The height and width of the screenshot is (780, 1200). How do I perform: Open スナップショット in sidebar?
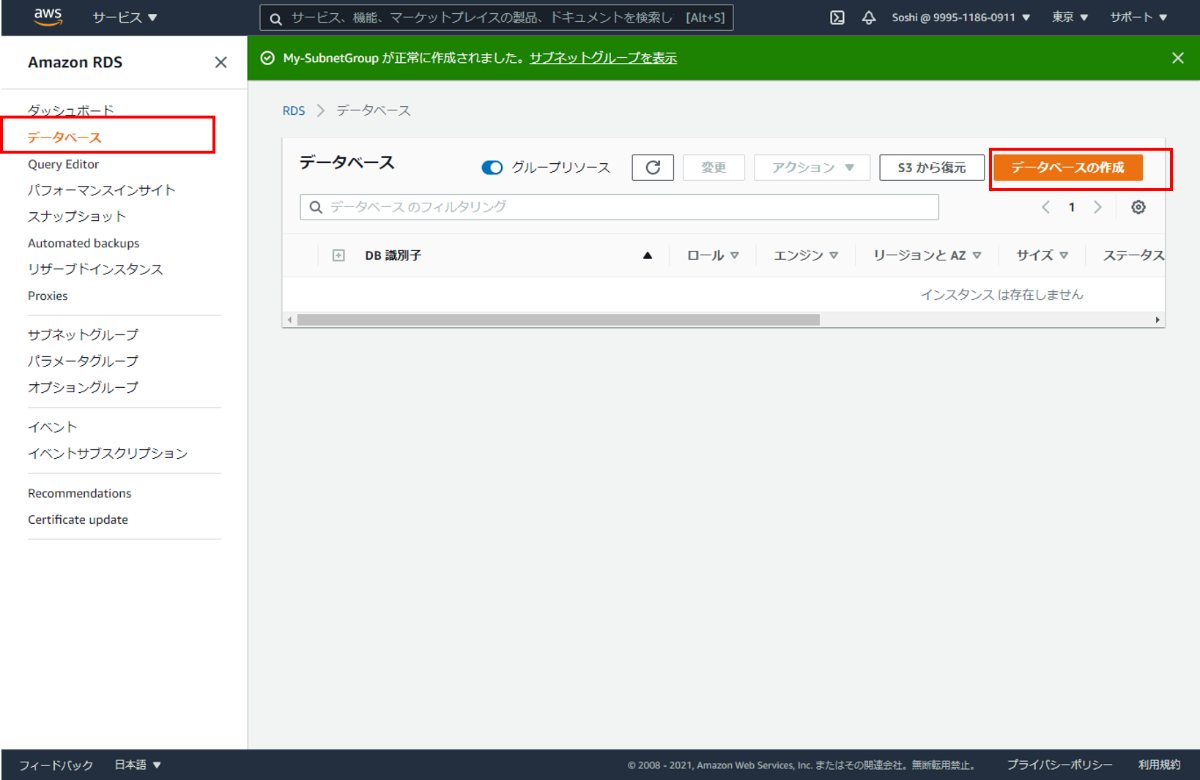(x=77, y=217)
